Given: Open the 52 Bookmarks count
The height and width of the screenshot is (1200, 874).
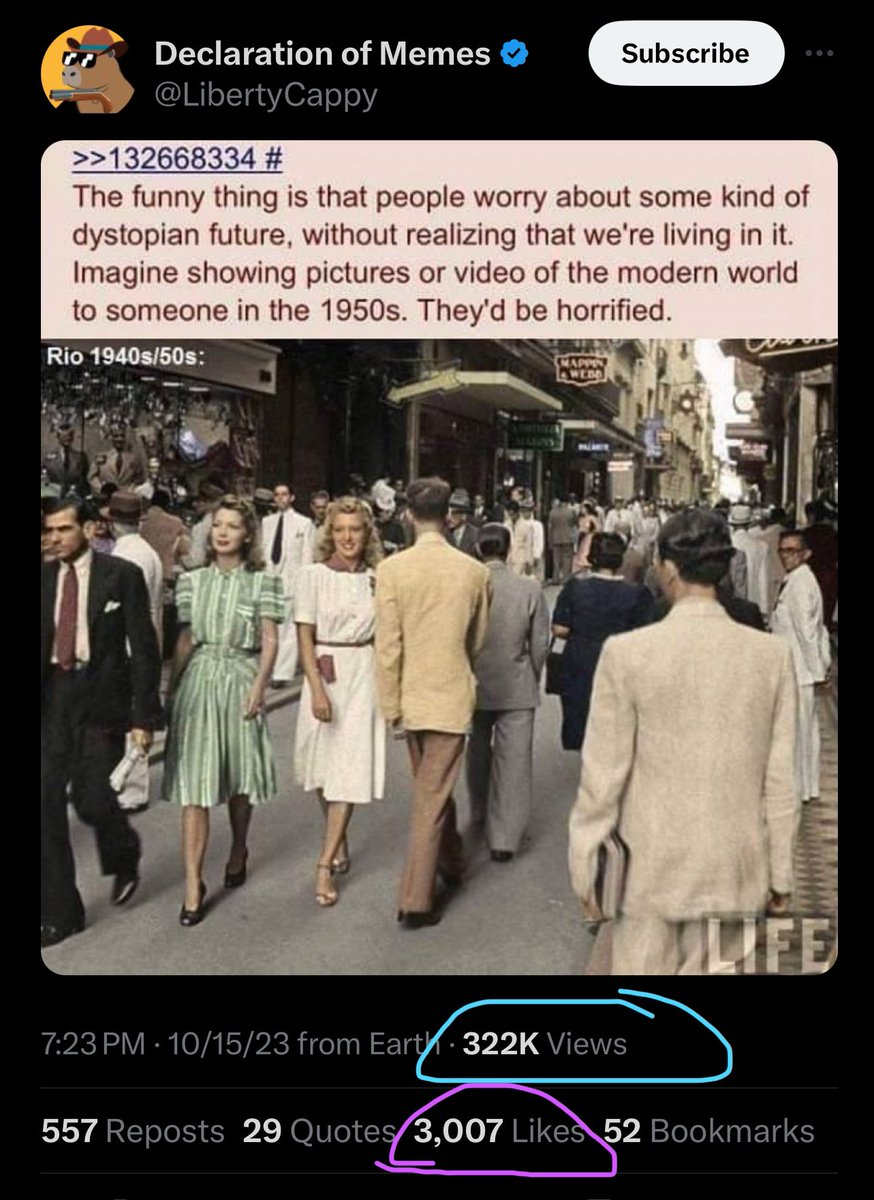Looking at the screenshot, I should (x=709, y=1131).
